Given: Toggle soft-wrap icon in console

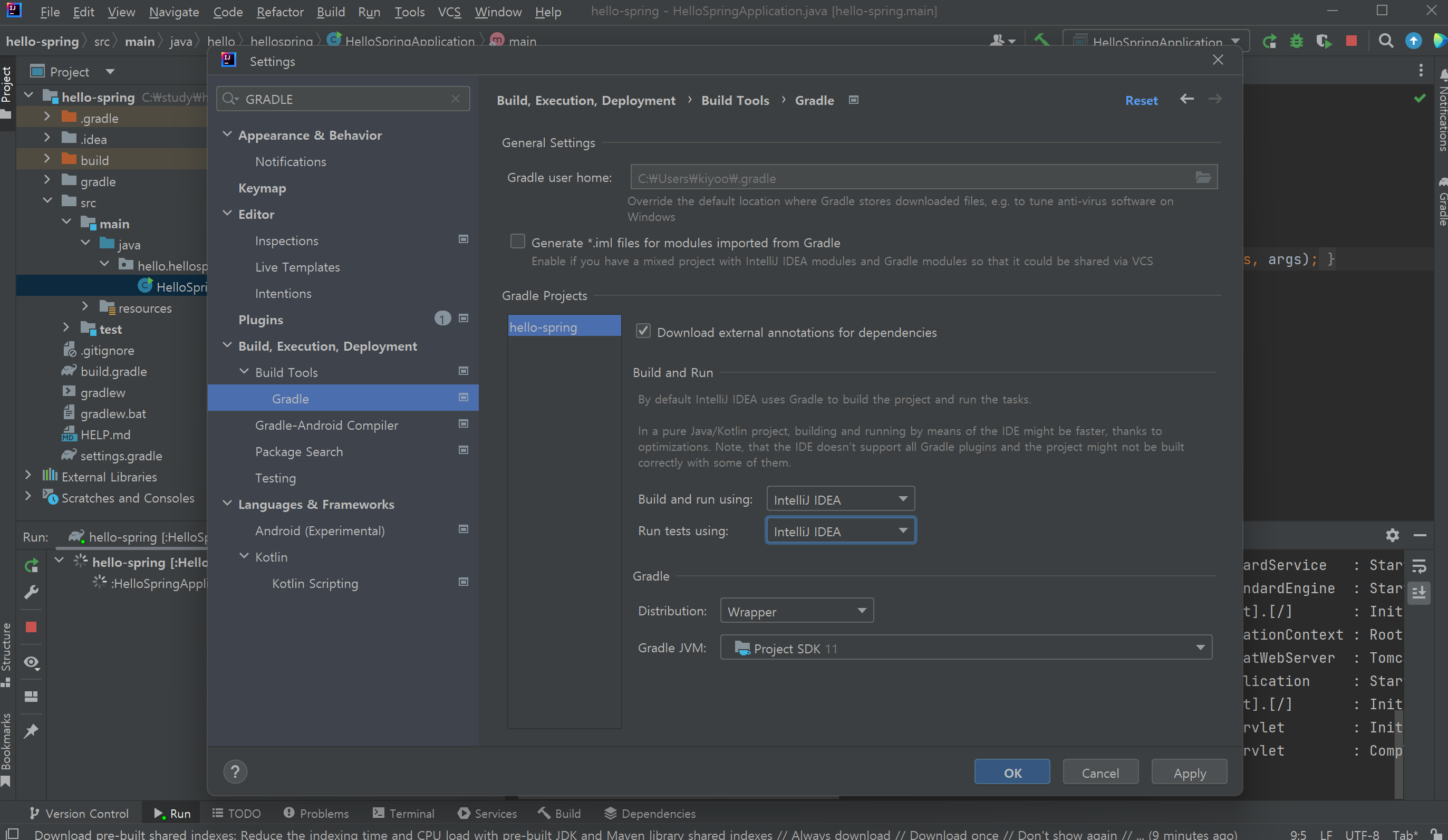Looking at the screenshot, I should (x=1420, y=566).
